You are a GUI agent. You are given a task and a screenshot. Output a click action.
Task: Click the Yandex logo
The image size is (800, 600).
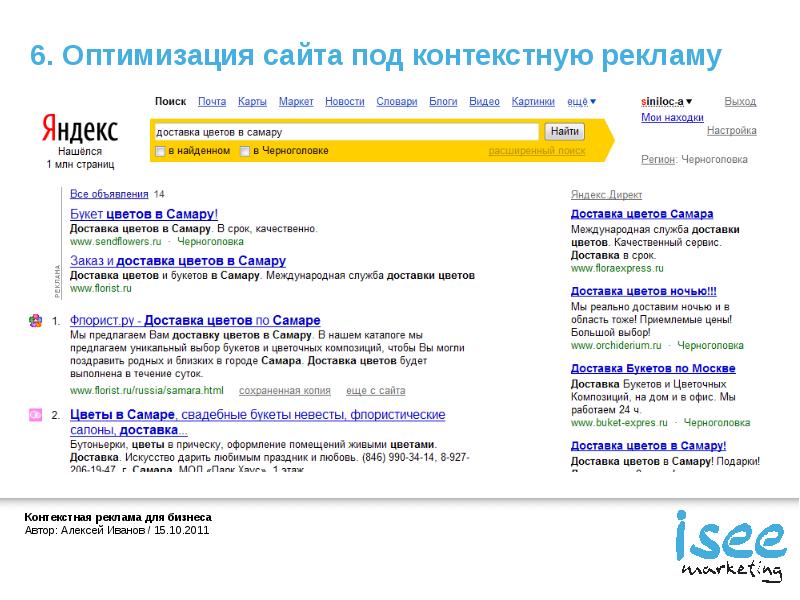coord(80,129)
